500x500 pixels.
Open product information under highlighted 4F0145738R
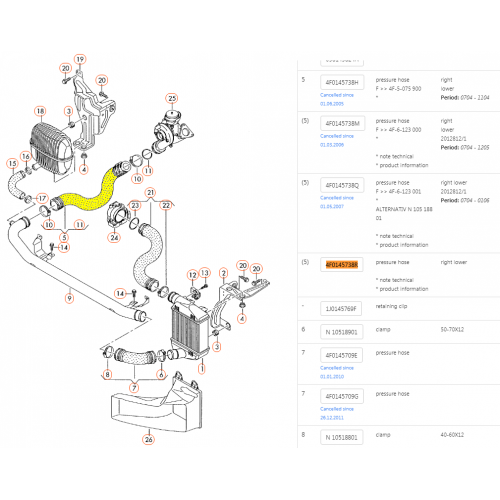[404, 289]
